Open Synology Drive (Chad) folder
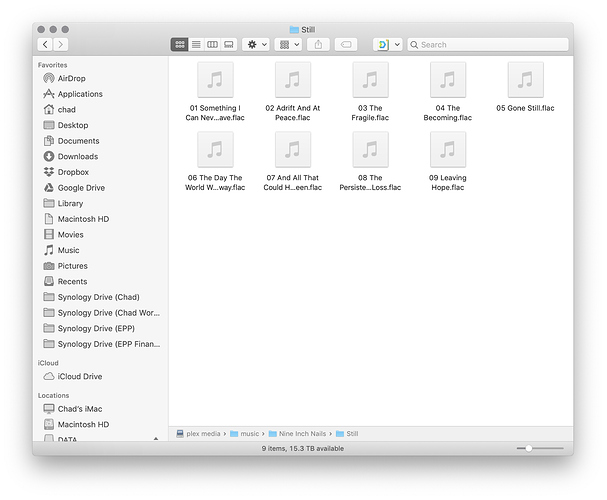The height and width of the screenshot is (500, 607). [x=101, y=297]
